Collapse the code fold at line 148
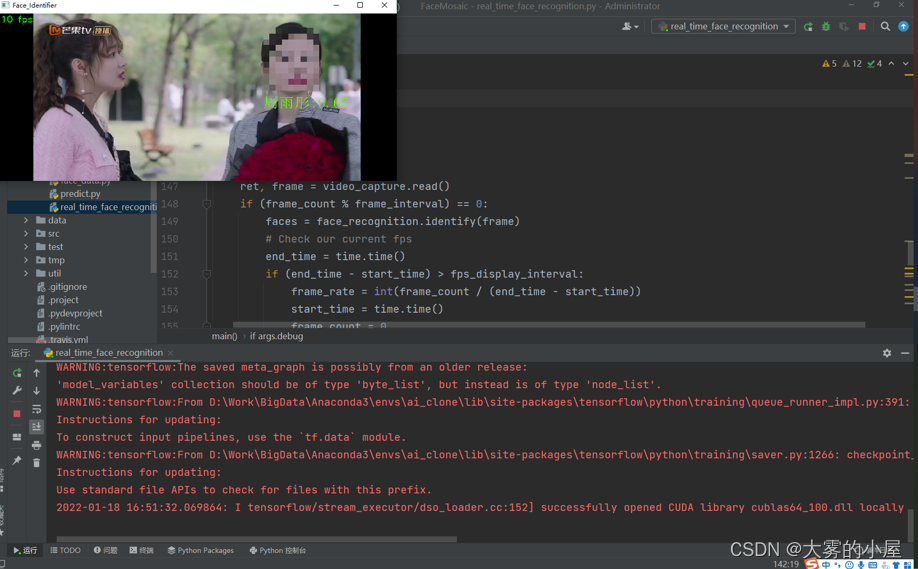The width and height of the screenshot is (918, 569). click(x=207, y=204)
